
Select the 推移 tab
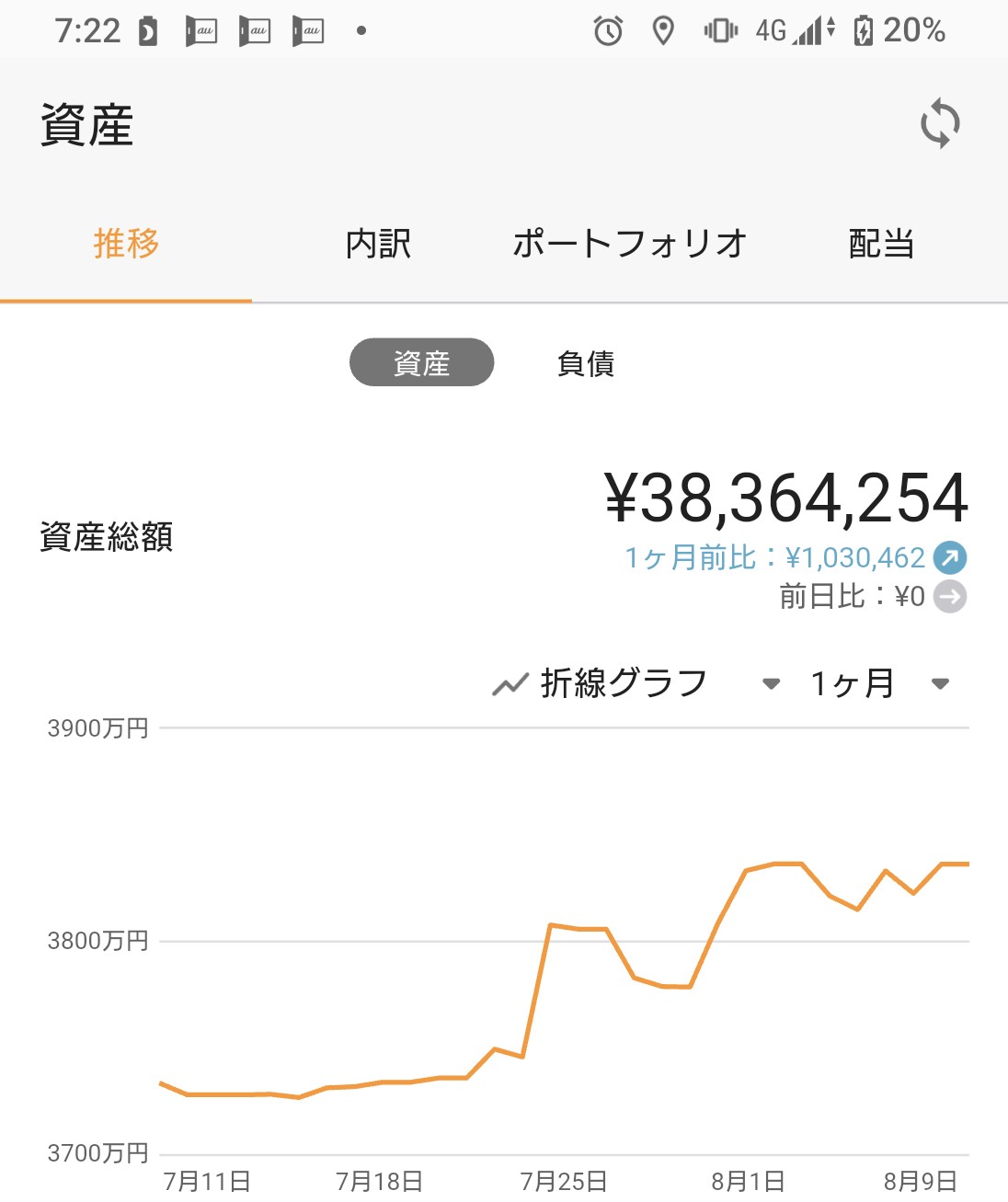pos(126,244)
